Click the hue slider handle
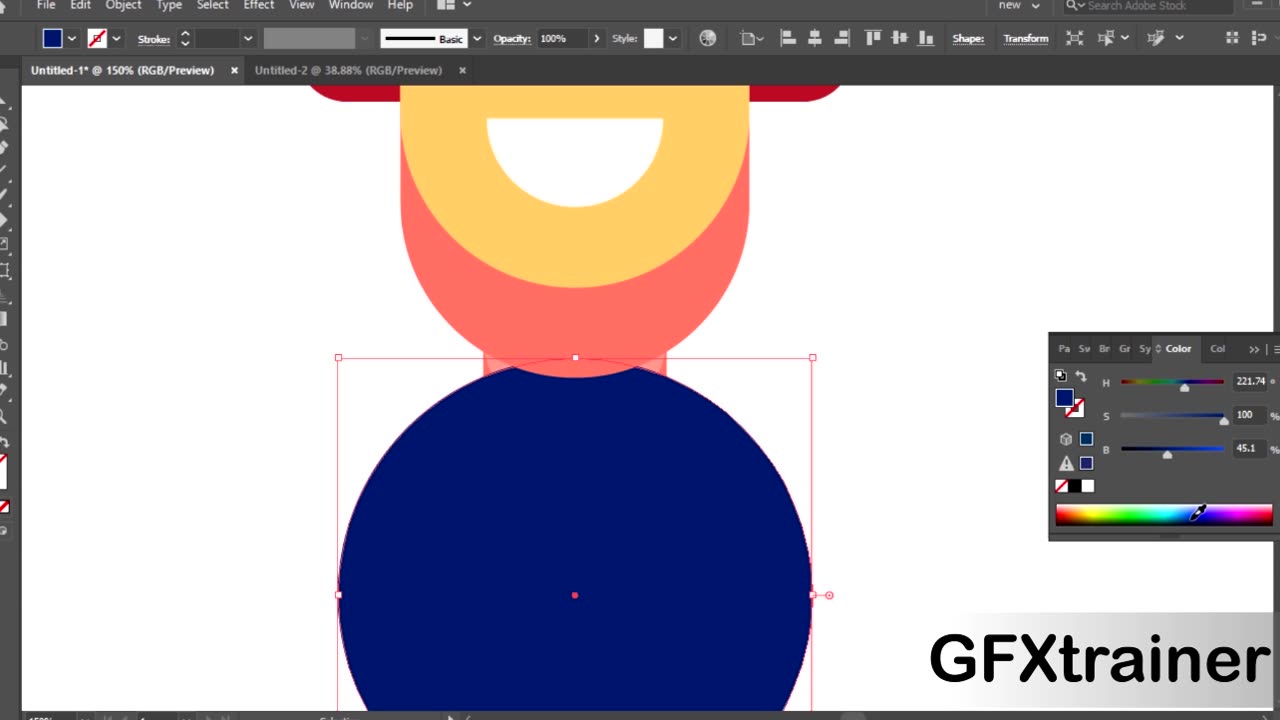This screenshot has height=720, width=1280. point(1184,387)
